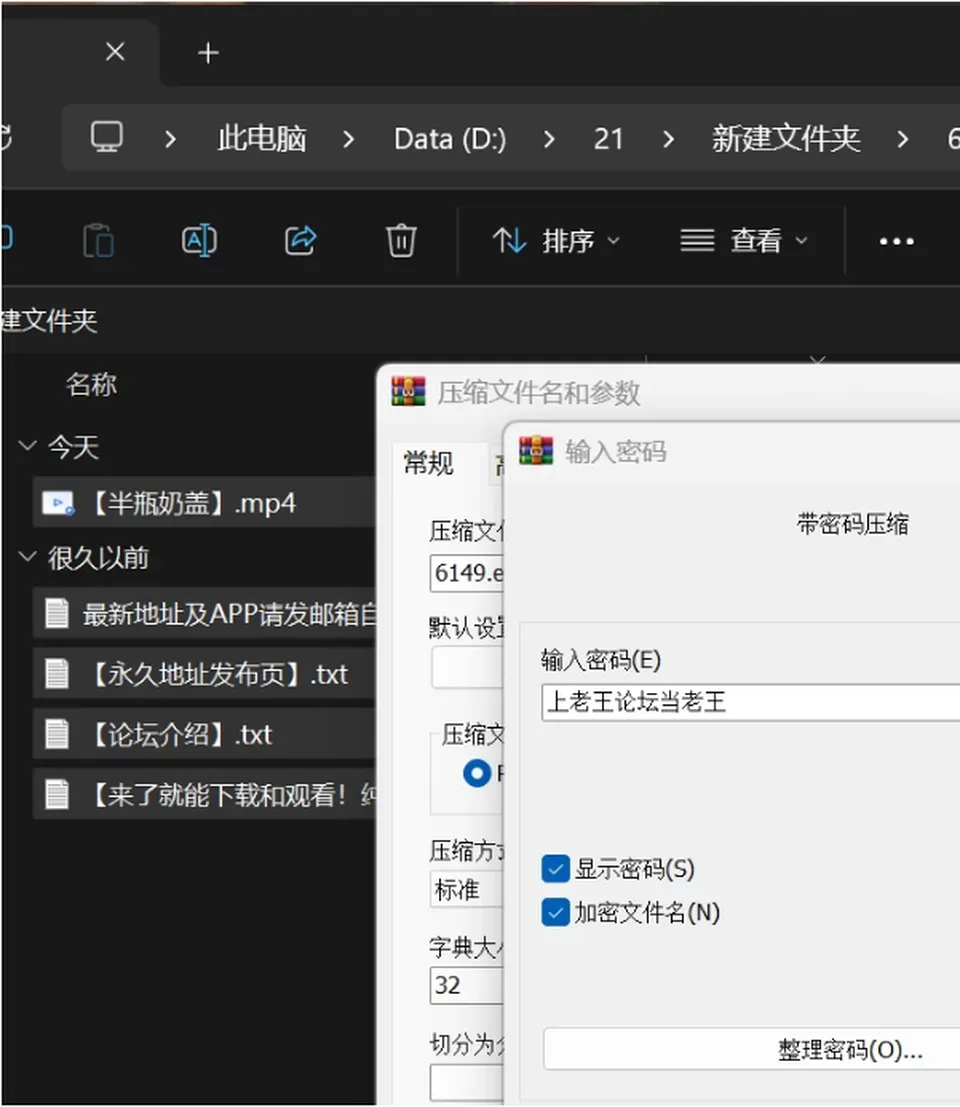
Task: Expand chevron after 此电脑 breadcrumb
Action: pyautogui.click(x=348, y=139)
